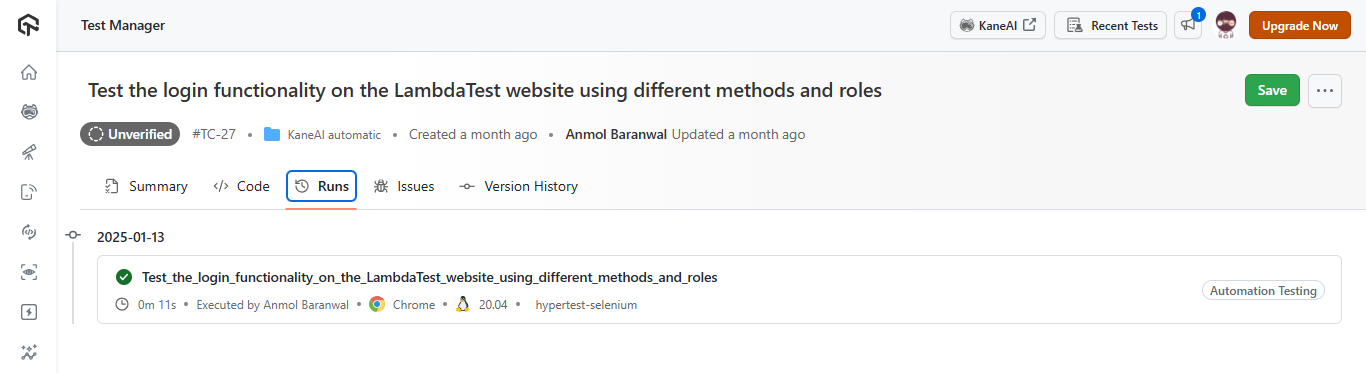Open the telescope icon in sidebar
Viewport: 1366px width, 373px height.
click(29, 152)
